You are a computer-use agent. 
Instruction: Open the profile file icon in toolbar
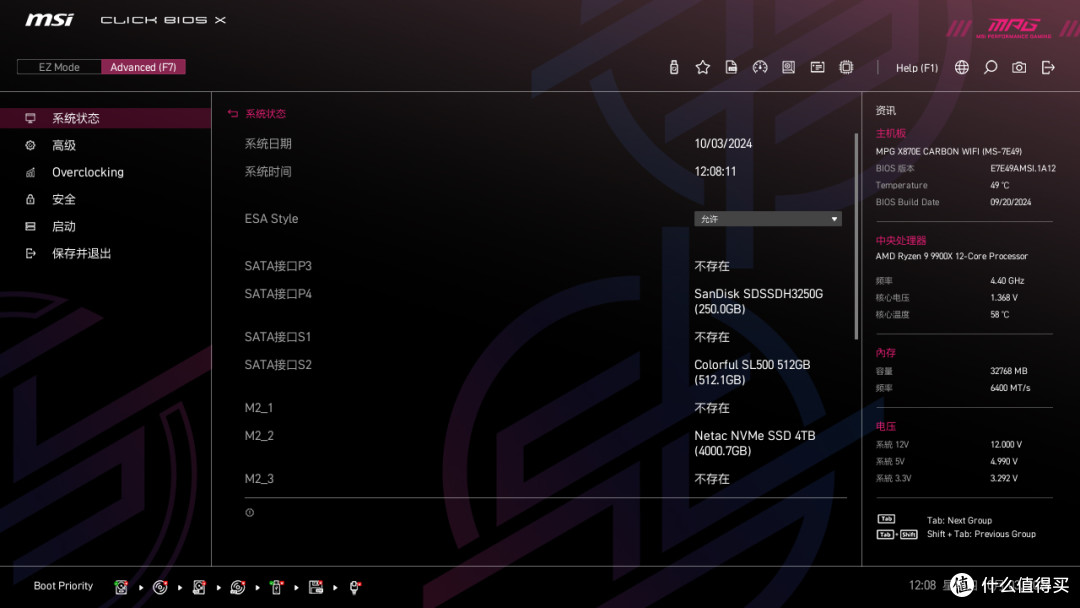pos(731,67)
